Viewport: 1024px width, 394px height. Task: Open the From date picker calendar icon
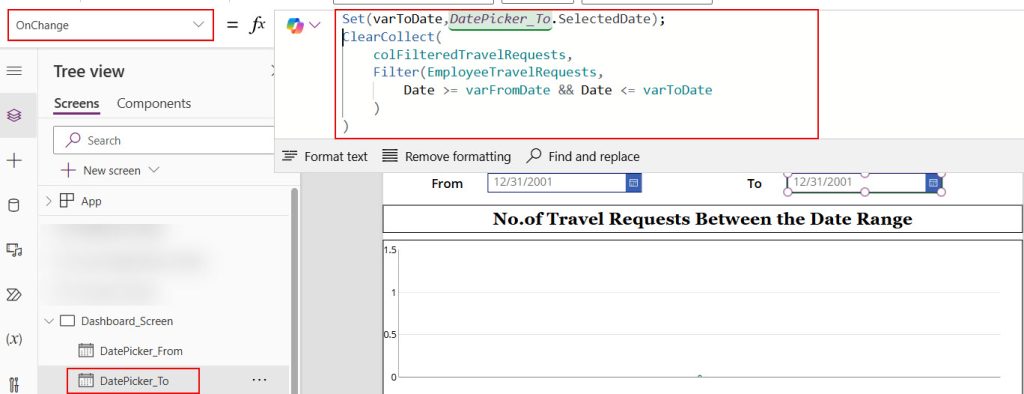coord(633,183)
